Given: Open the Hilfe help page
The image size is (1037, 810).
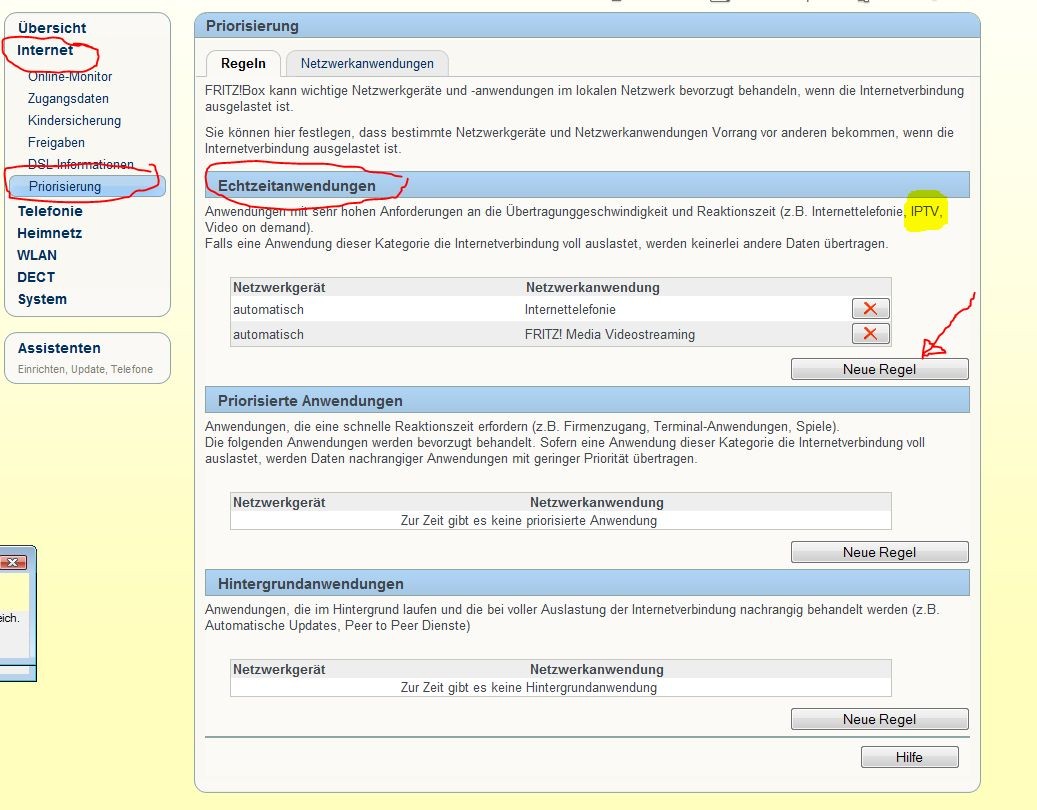Looking at the screenshot, I should coord(909,757).
